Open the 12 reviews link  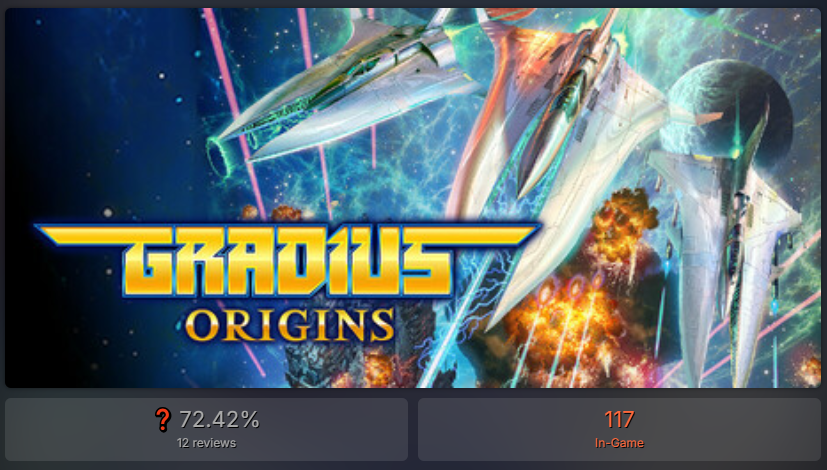(206, 443)
